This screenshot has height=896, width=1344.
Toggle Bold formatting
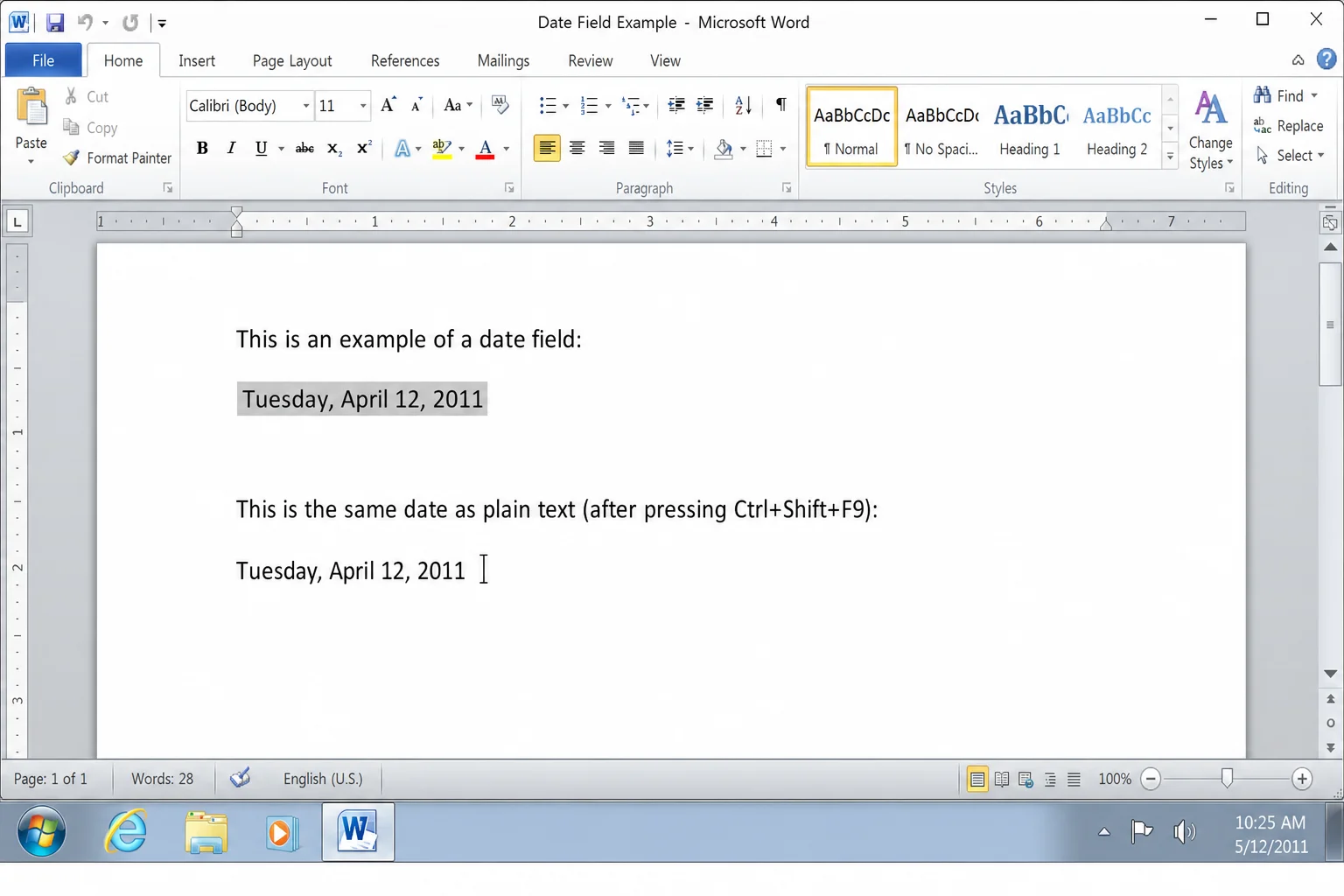coord(202,149)
